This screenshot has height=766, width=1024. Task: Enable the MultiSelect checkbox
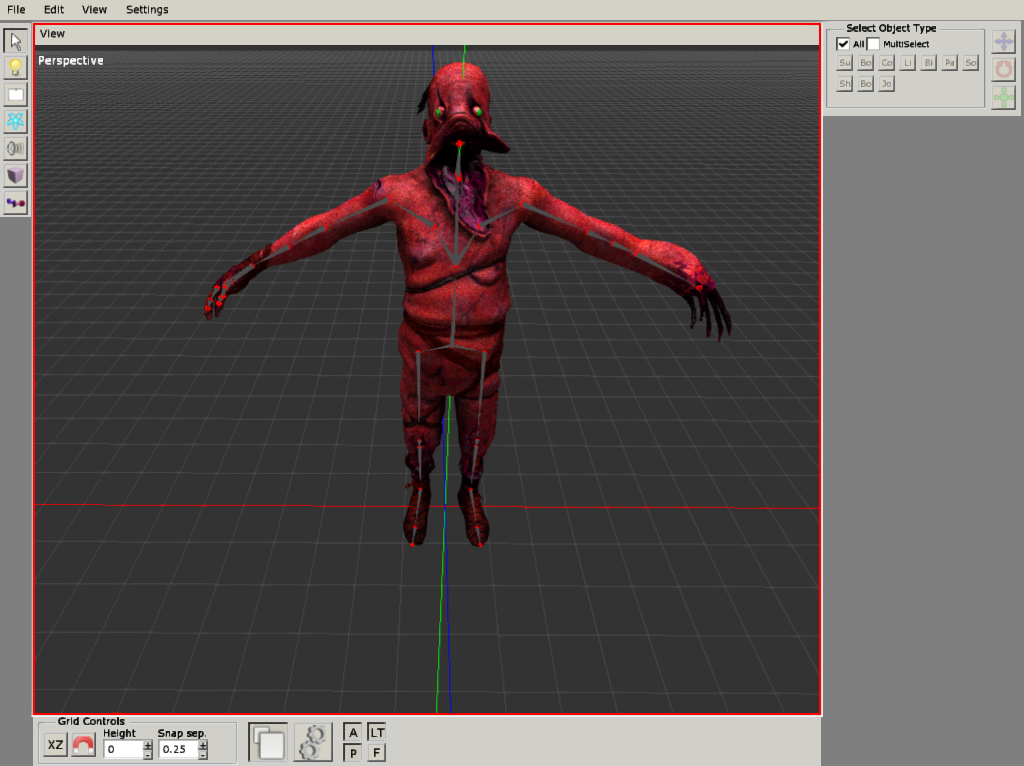point(873,44)
